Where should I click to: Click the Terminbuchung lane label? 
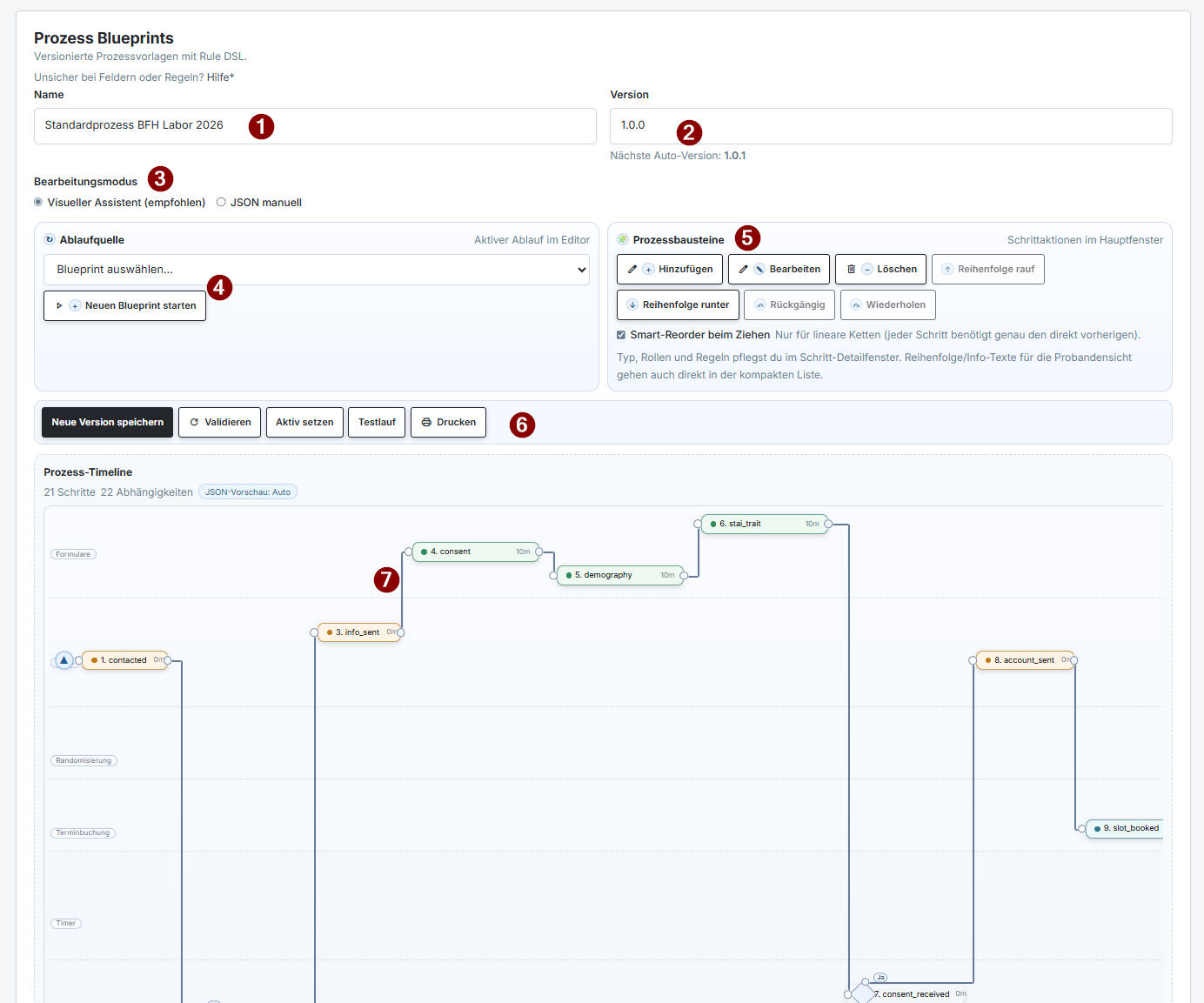83,832
